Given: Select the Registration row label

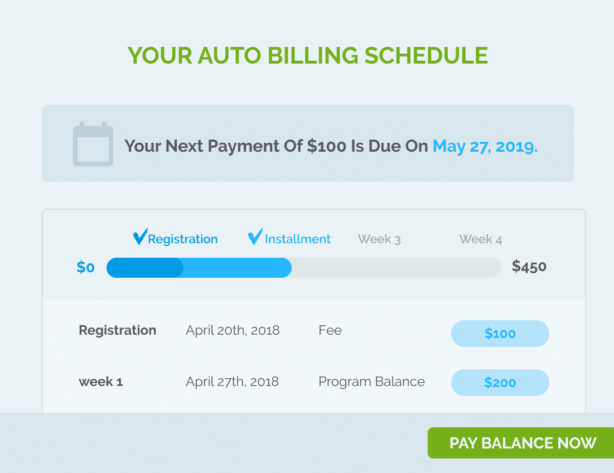Looking at the screenshot, I should tap(117, 331).
